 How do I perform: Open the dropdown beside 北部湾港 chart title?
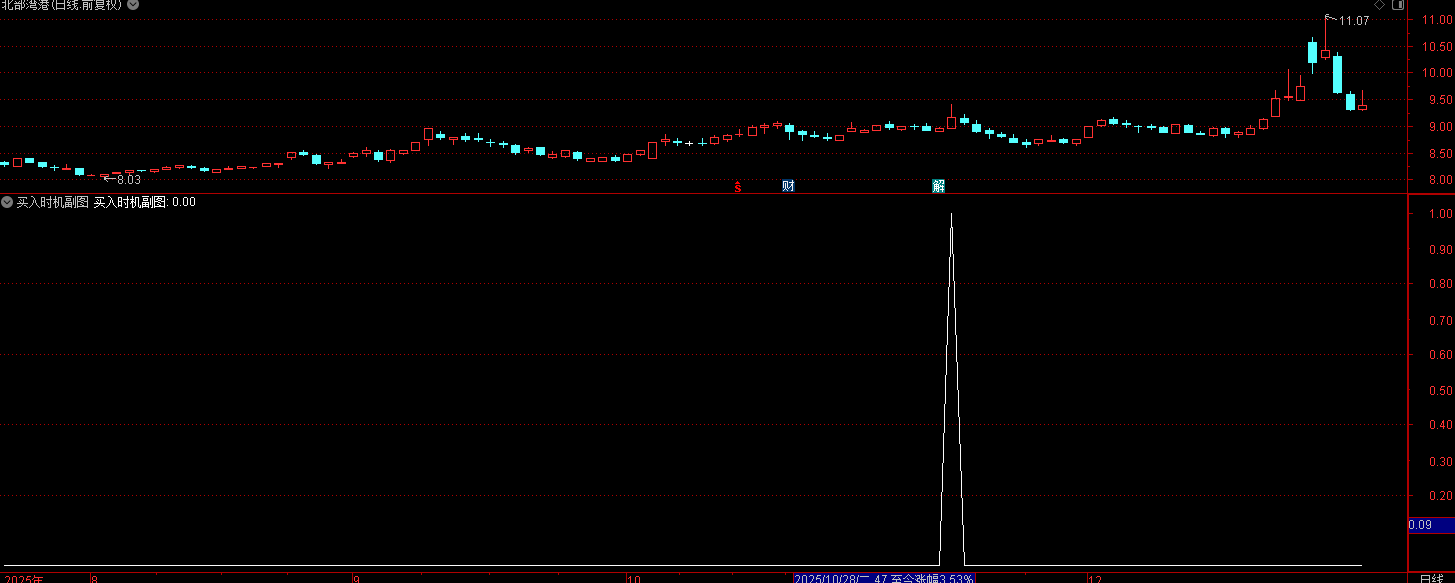(x=133, y=5)
